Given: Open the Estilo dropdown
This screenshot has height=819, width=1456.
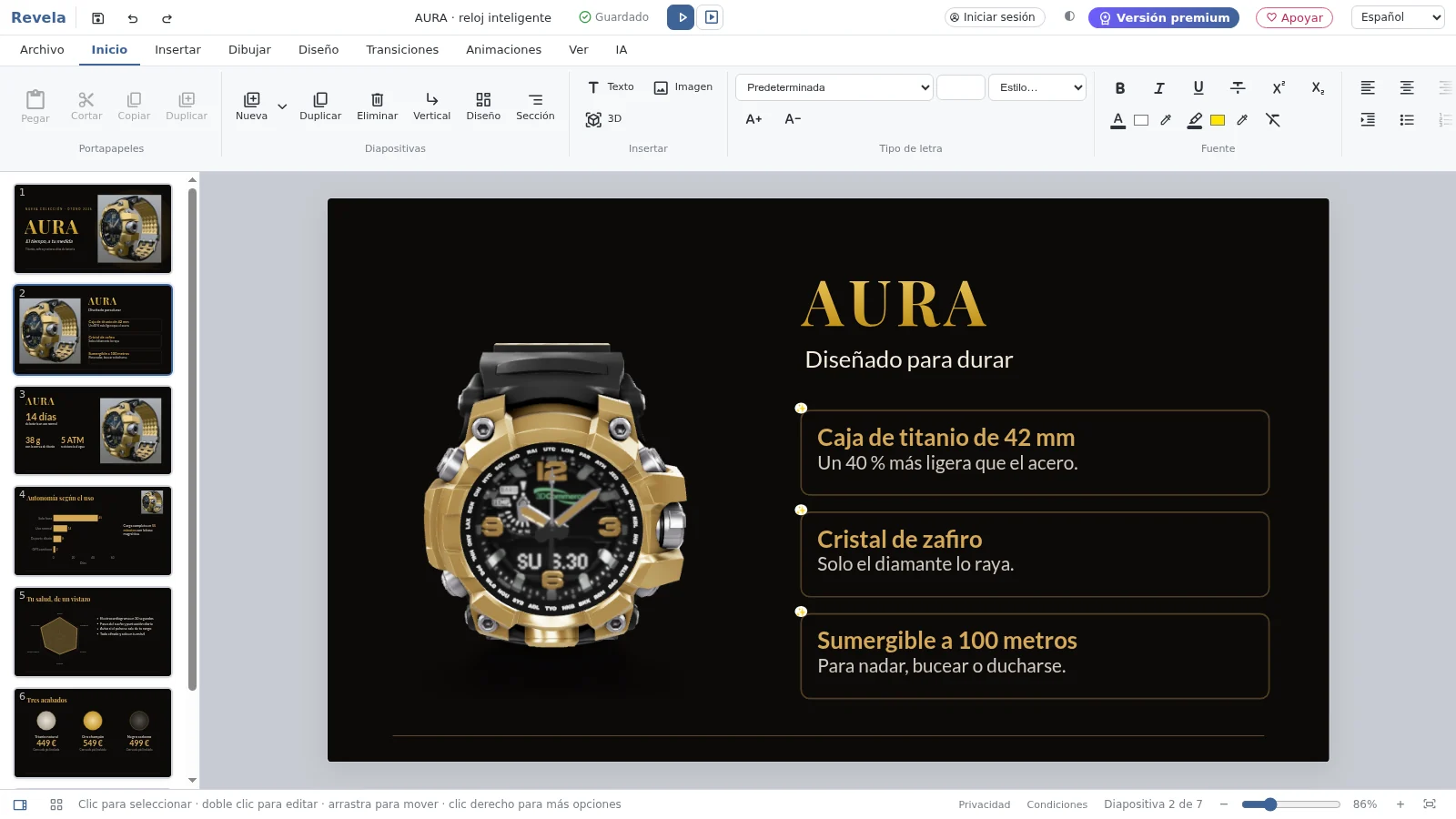Looking at the screenshot, I should 1037,87.
